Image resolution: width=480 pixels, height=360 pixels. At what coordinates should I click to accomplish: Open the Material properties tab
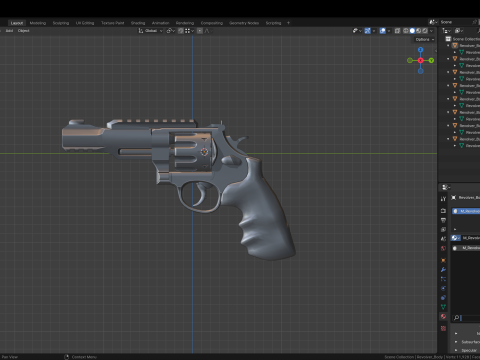(x=443, y=316)
